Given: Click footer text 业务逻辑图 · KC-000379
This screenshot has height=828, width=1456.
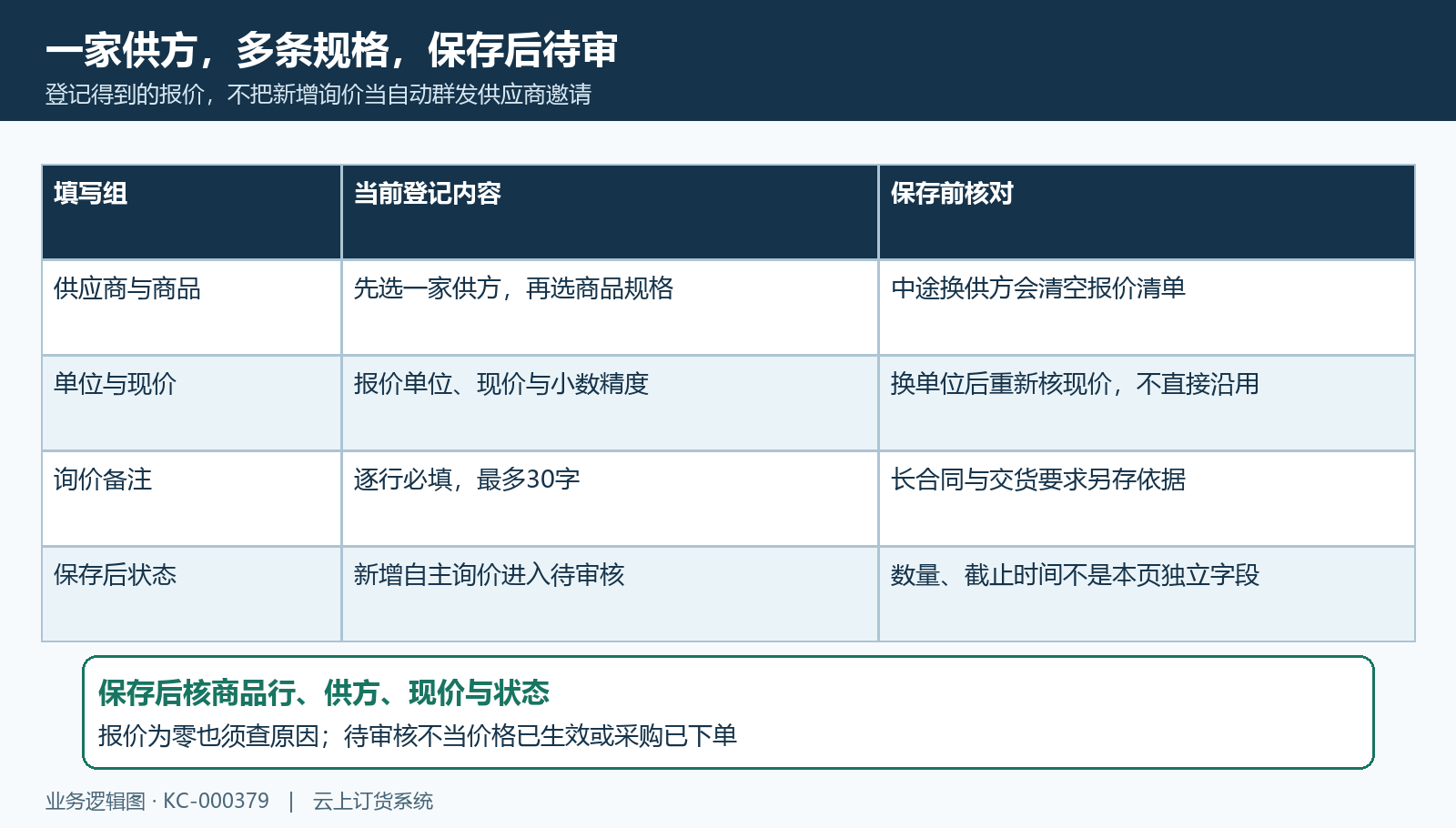Looking at the screenshot, I should pyautogui.click(x=157, y=801).
